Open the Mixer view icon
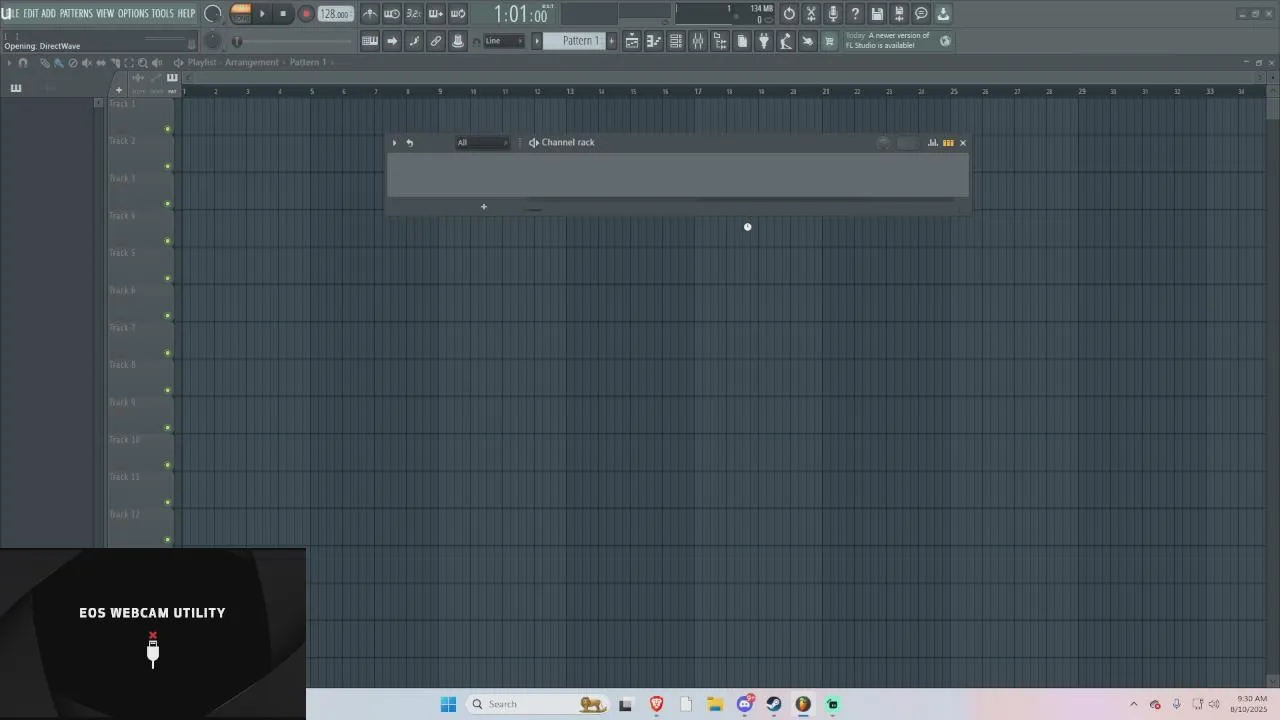The image size is (1280, 720). pos(698,41)
